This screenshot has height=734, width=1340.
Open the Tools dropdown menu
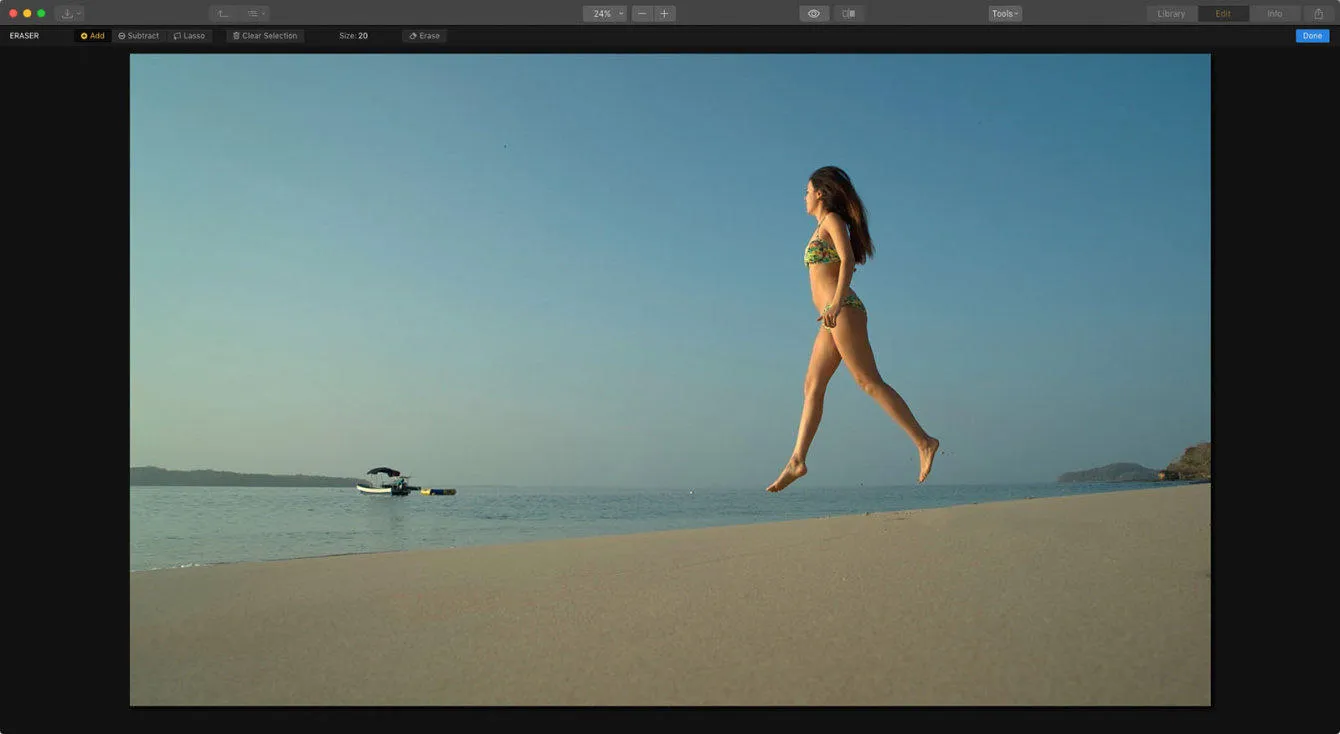point(1005,14)
